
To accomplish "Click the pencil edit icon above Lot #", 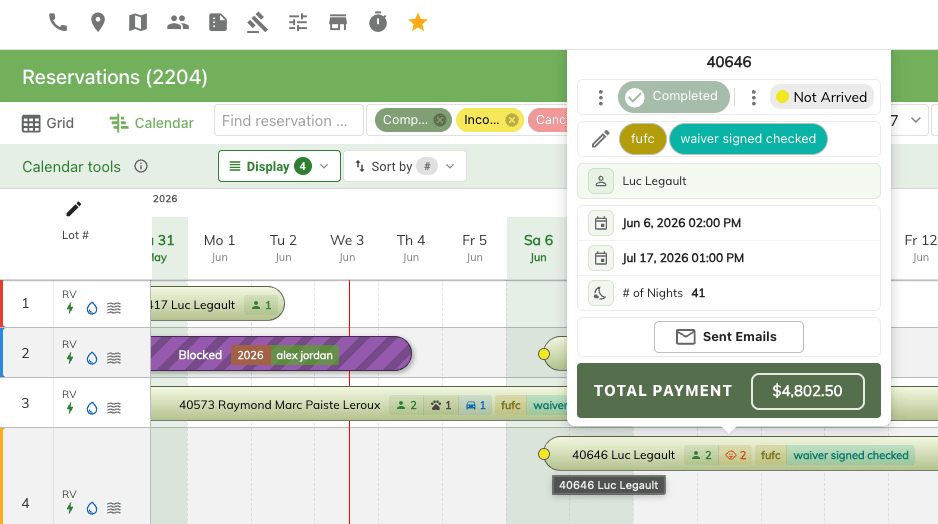I will pyautogui.click(x=74, y=209).
